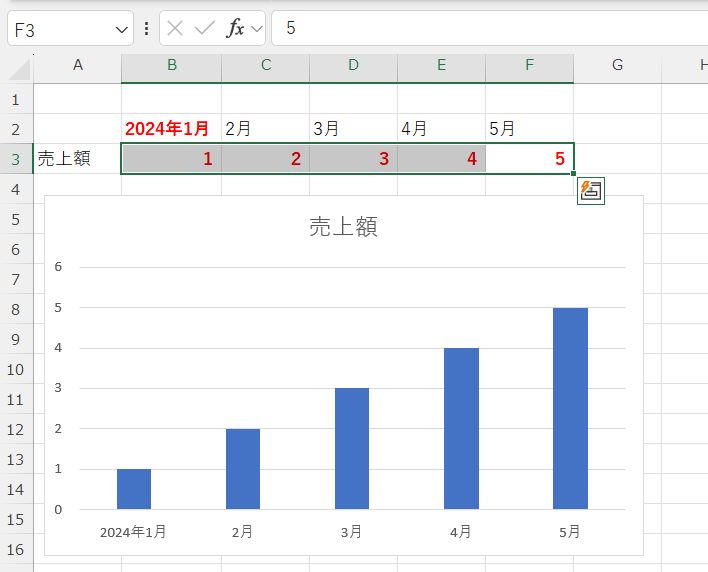Screen dimensions: 708x572
Task: Select column C header
Action: point(266,65)
